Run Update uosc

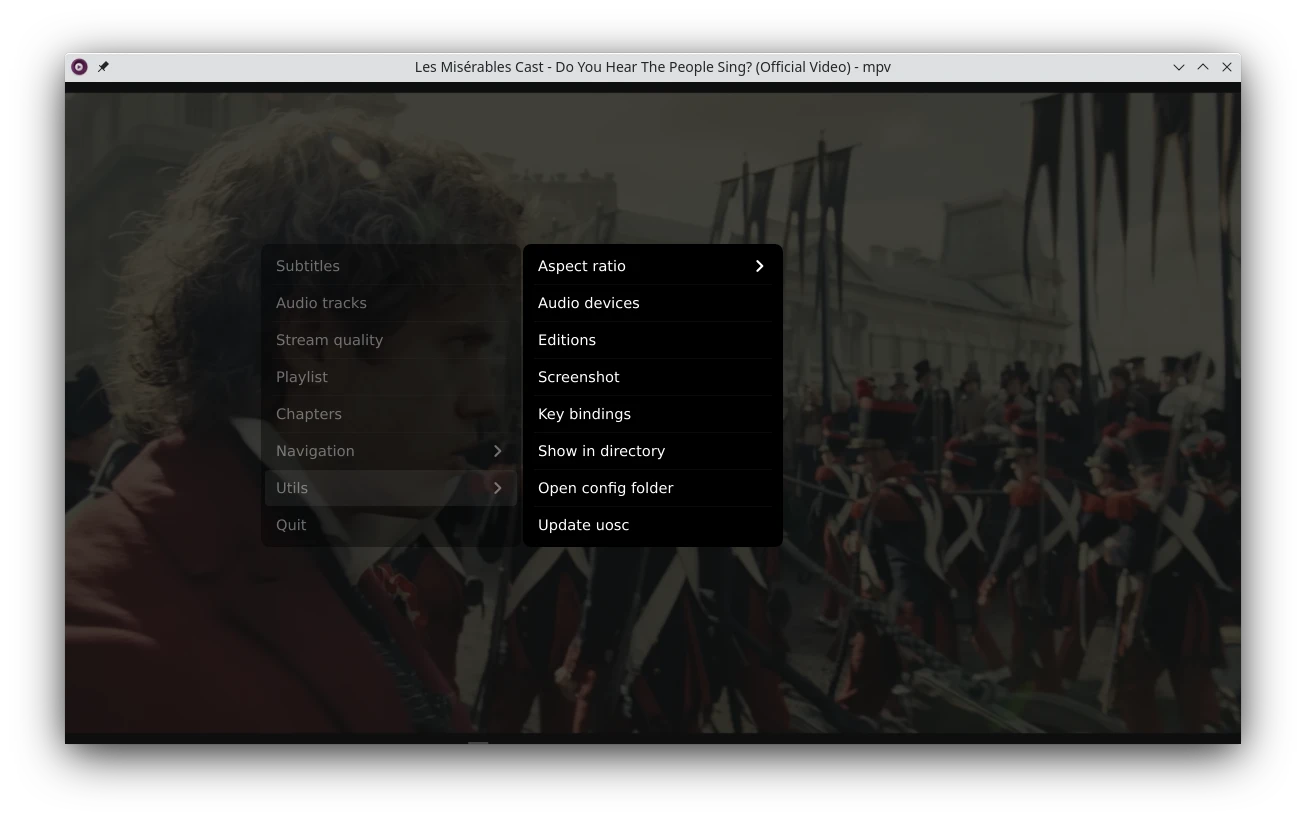(583, 525)
